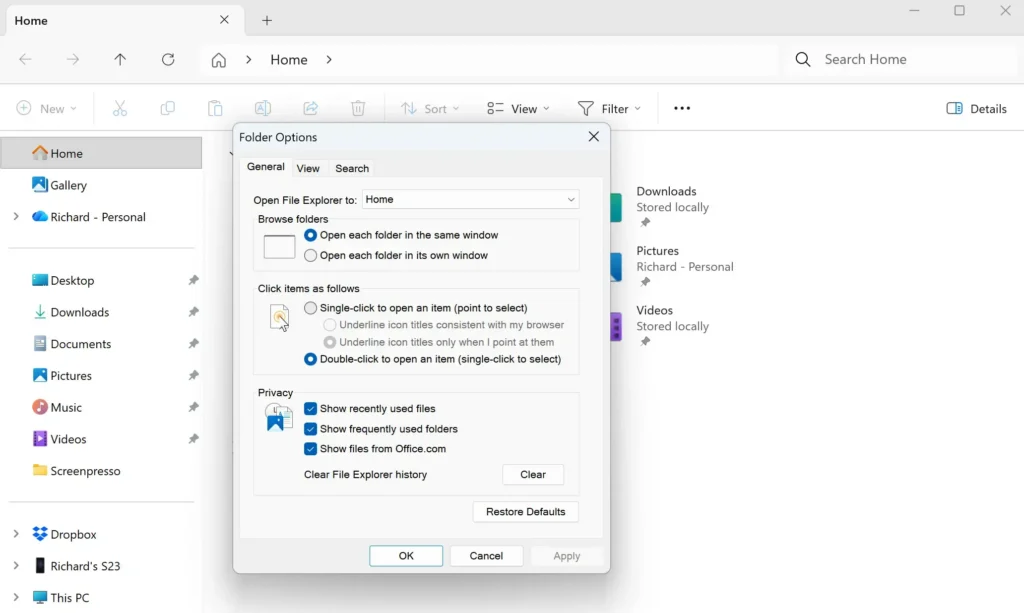Confirm with the OK button
Image resolution: width=1024 pixels, height=613 pixels.
pyautogui.click(x=406, y=556)
